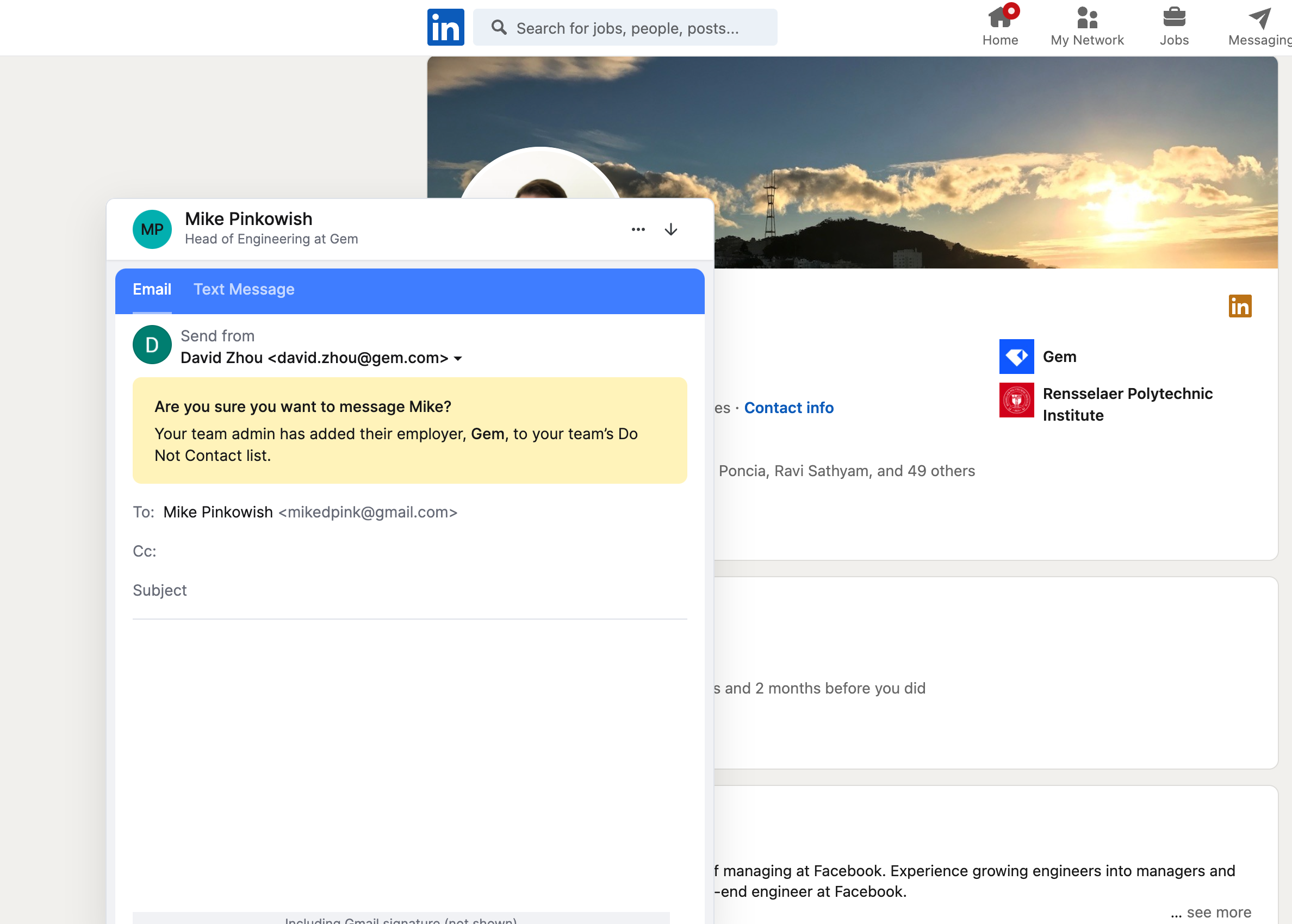Viewport: 1292px width, 924px height.
Task: Select the Email tab
Action: pos(151,290)
